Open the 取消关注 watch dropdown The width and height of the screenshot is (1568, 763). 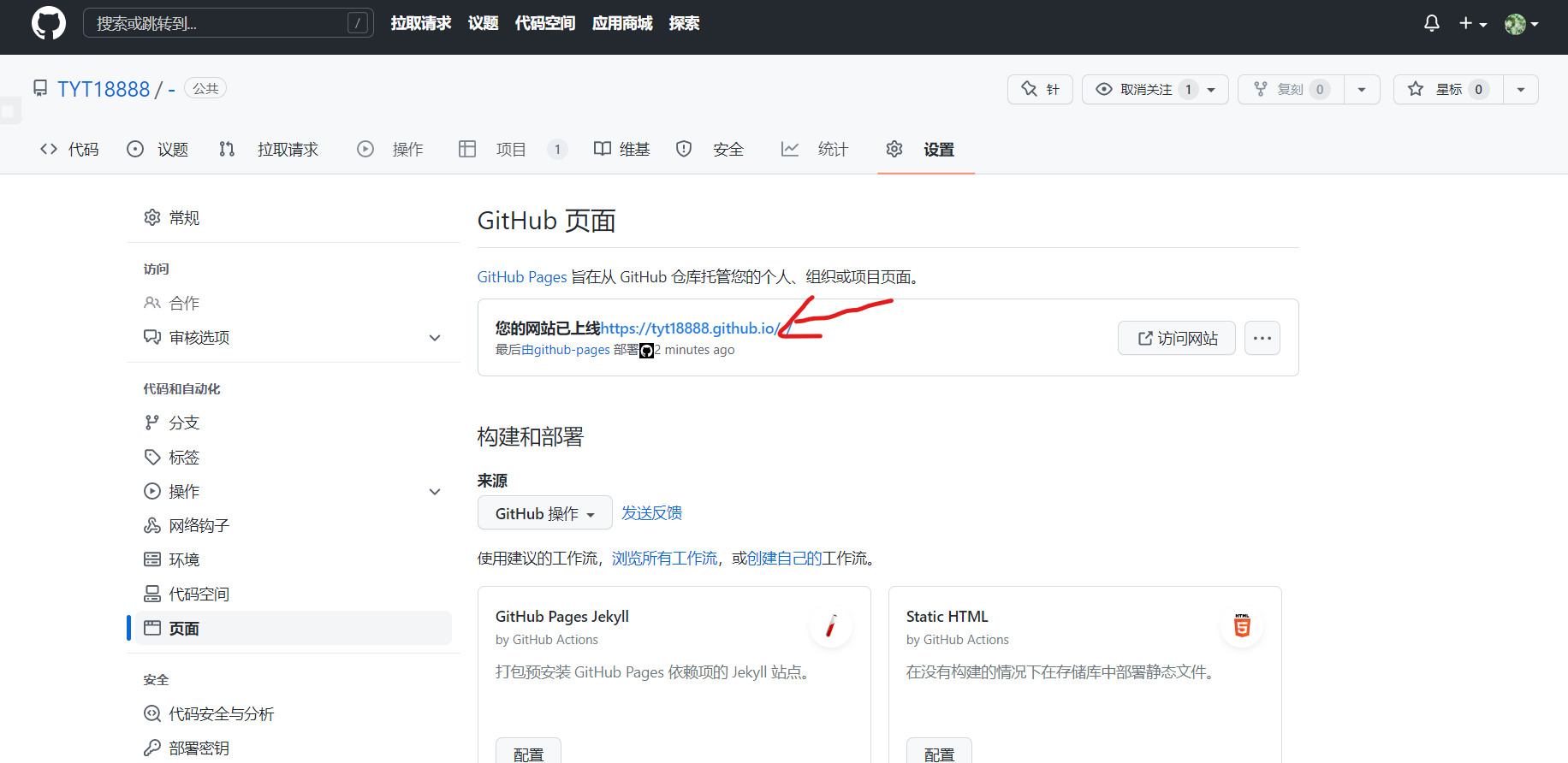click(1155, 89)
